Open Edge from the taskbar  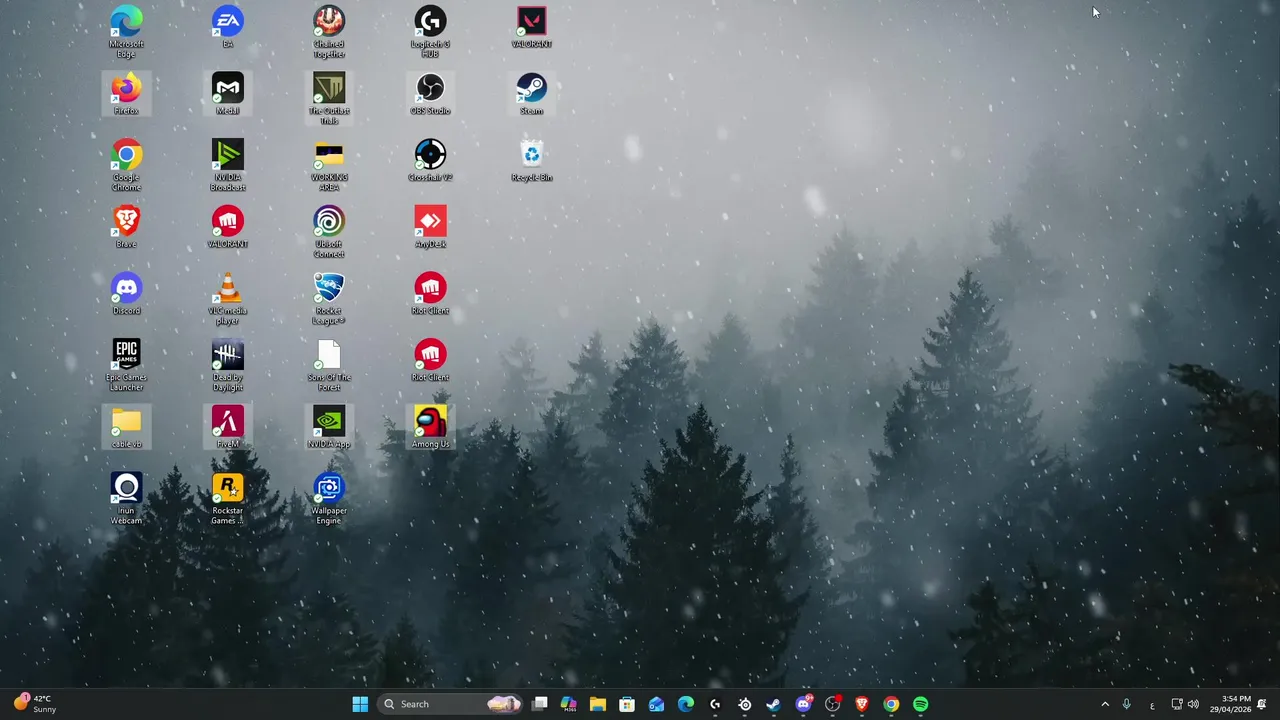[686, 704]
